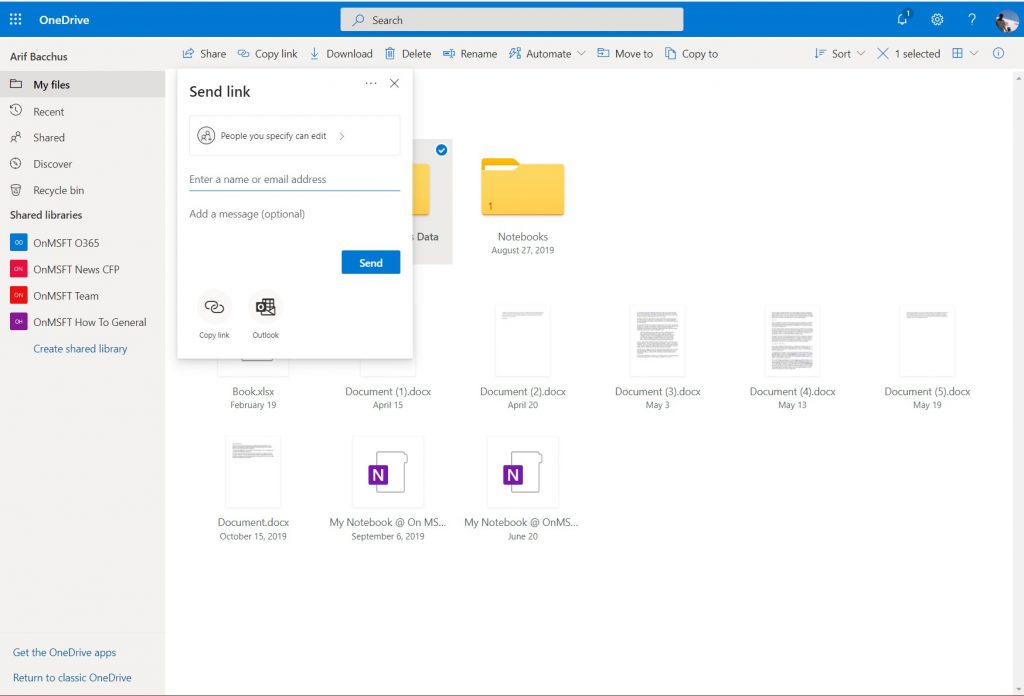
Task: Expand the Automate dropdown
Action: (547, 54)
